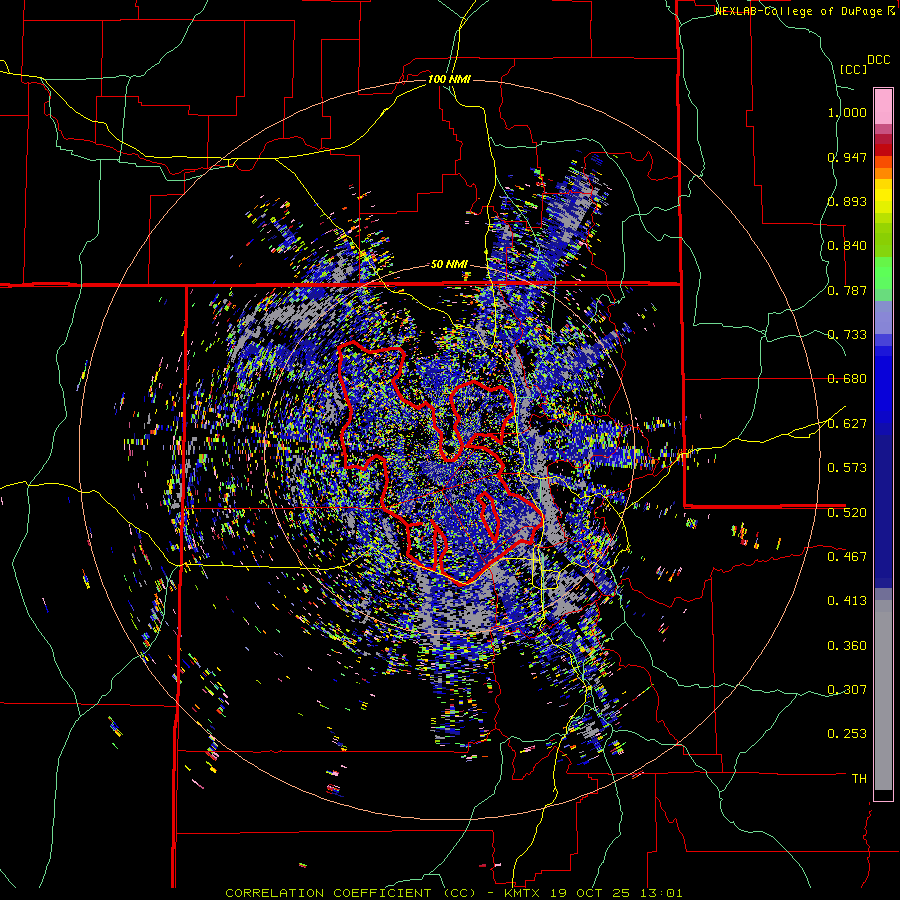The image size is (900, 900).
Task: Click the 0.253 scale value
Action: pos(847,734)
